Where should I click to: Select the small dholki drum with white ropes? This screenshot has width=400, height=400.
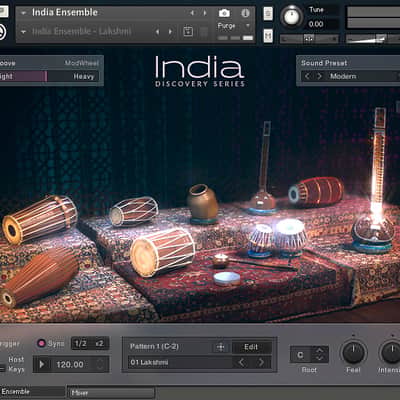coord(134,211)
